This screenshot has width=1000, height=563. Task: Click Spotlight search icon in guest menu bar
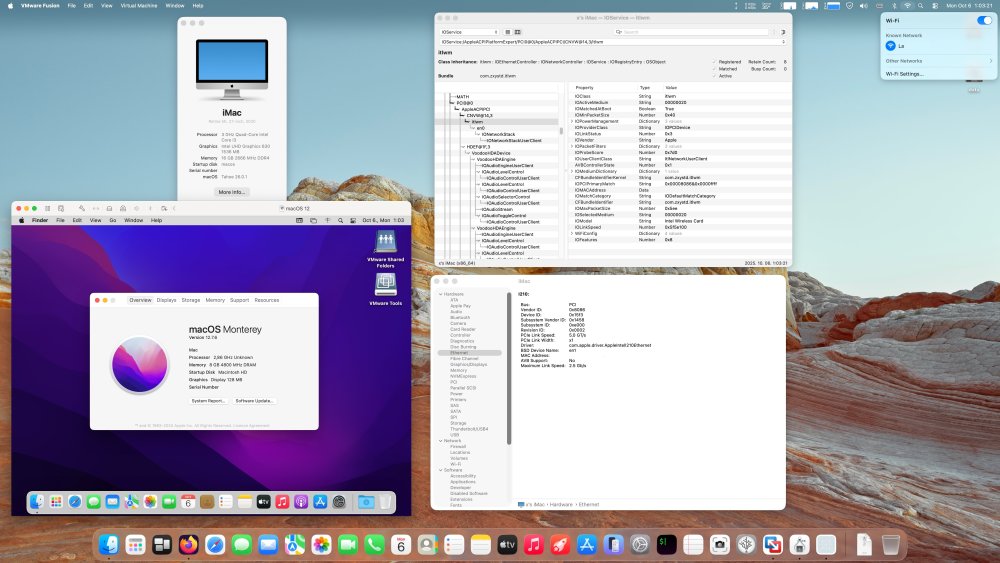[341, 221]
